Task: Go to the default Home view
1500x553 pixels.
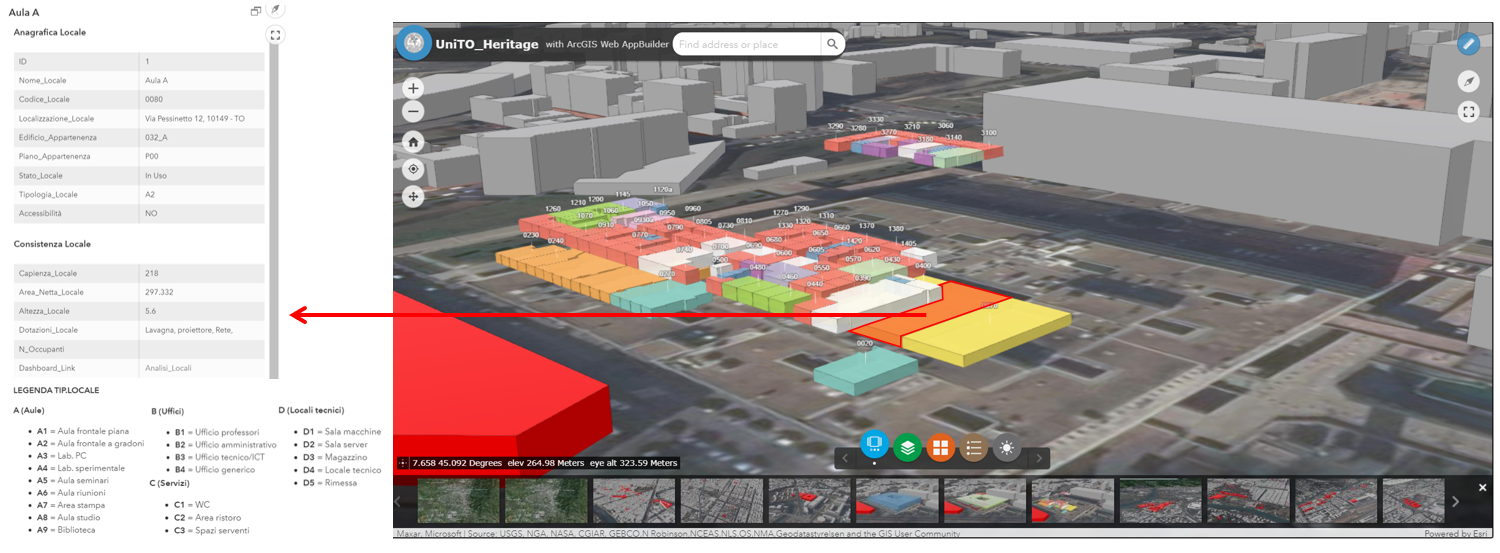Action: point(414,142)
